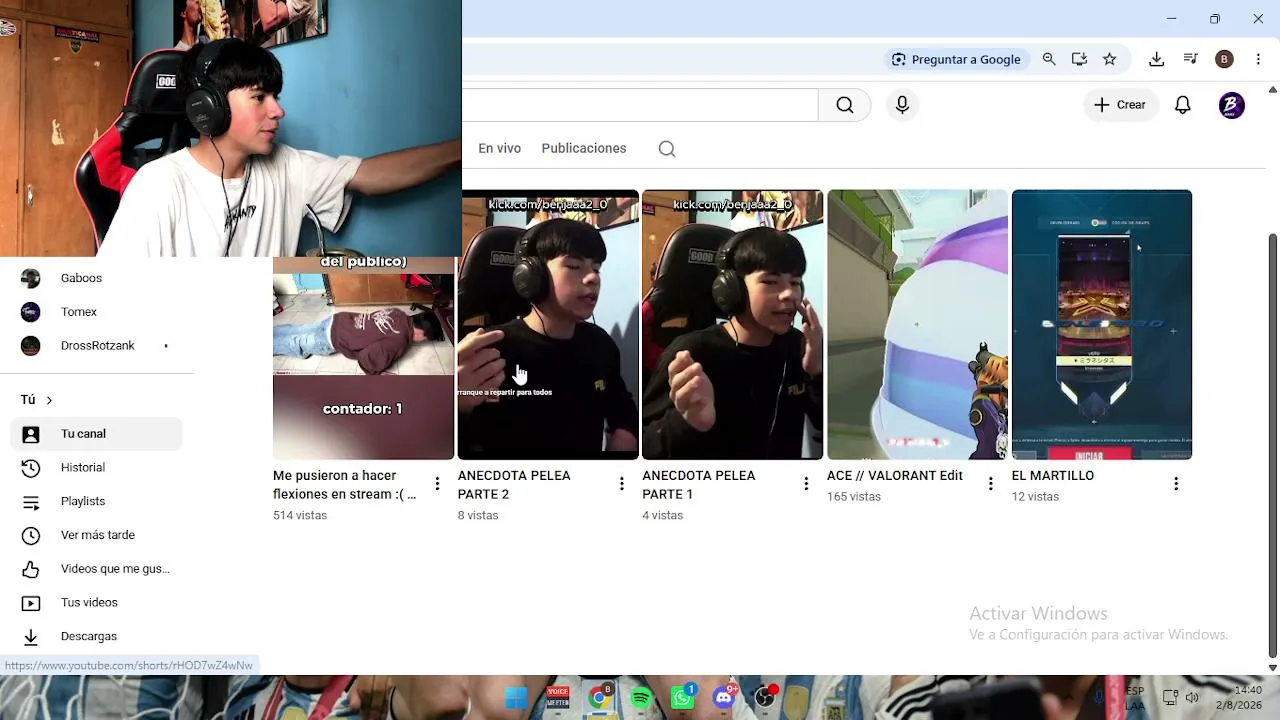
Task: Click the install app icon in address bar
Action: pos(1079,59)
